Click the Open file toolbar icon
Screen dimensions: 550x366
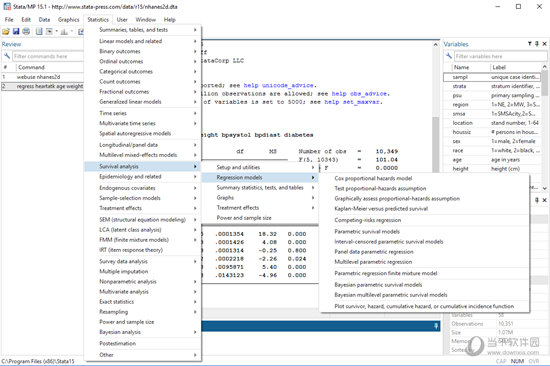tap(6, 32)
